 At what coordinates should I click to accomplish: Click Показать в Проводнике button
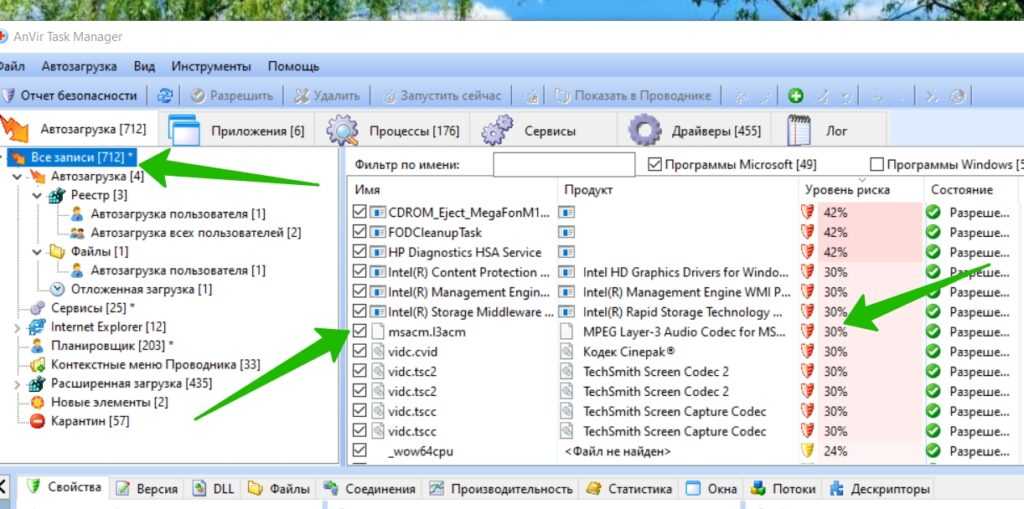[633, 95]
